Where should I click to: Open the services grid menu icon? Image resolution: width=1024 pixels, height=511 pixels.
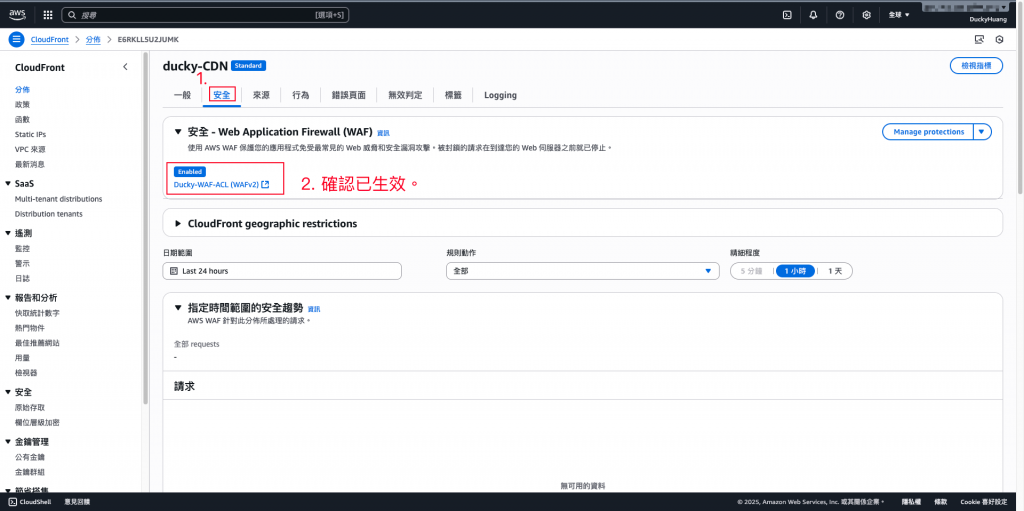point(48,14)
